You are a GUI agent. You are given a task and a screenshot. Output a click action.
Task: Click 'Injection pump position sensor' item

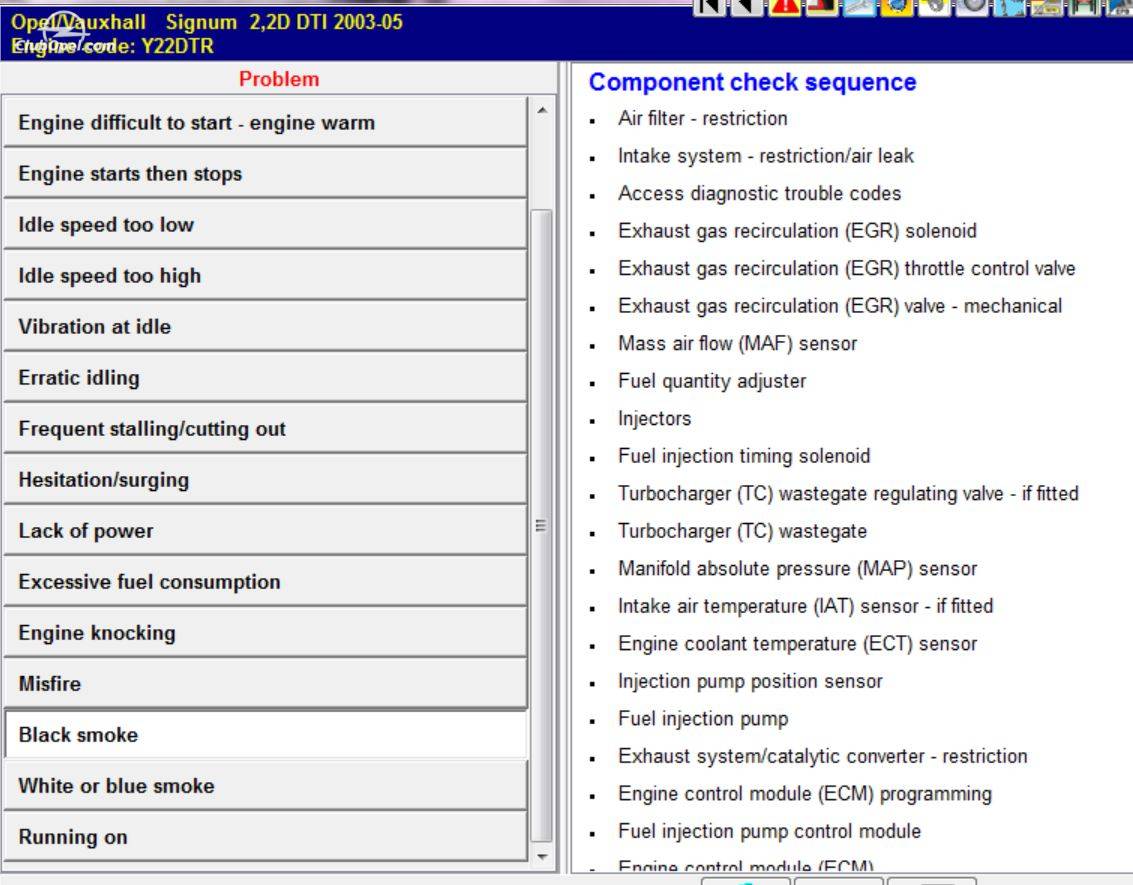[x=750, y=682]
